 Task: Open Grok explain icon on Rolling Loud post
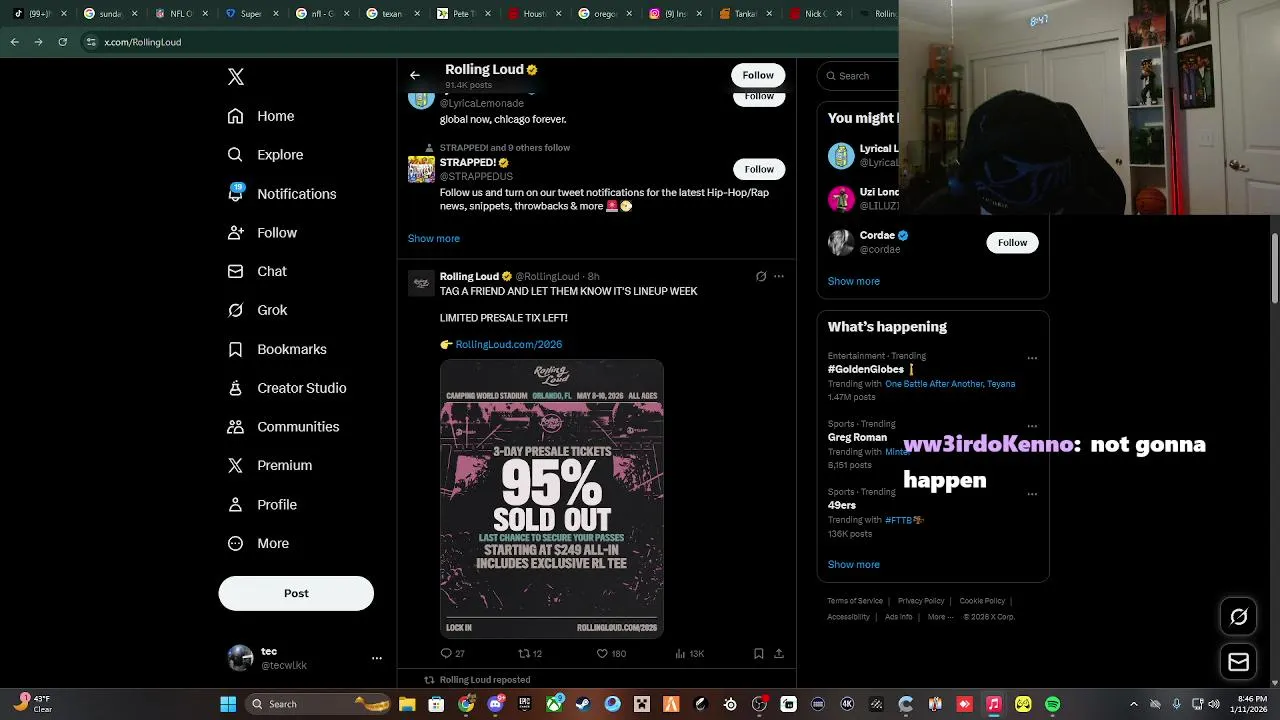click(761, 276)
